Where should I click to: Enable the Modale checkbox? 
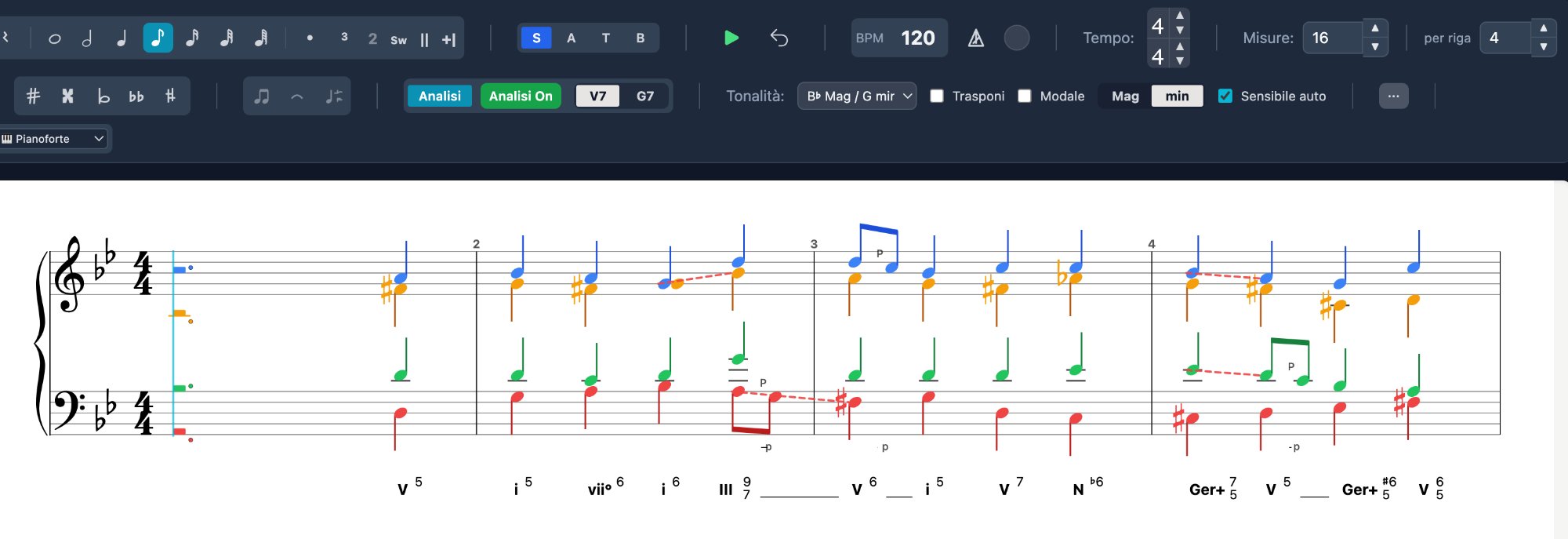point(1025,96)
